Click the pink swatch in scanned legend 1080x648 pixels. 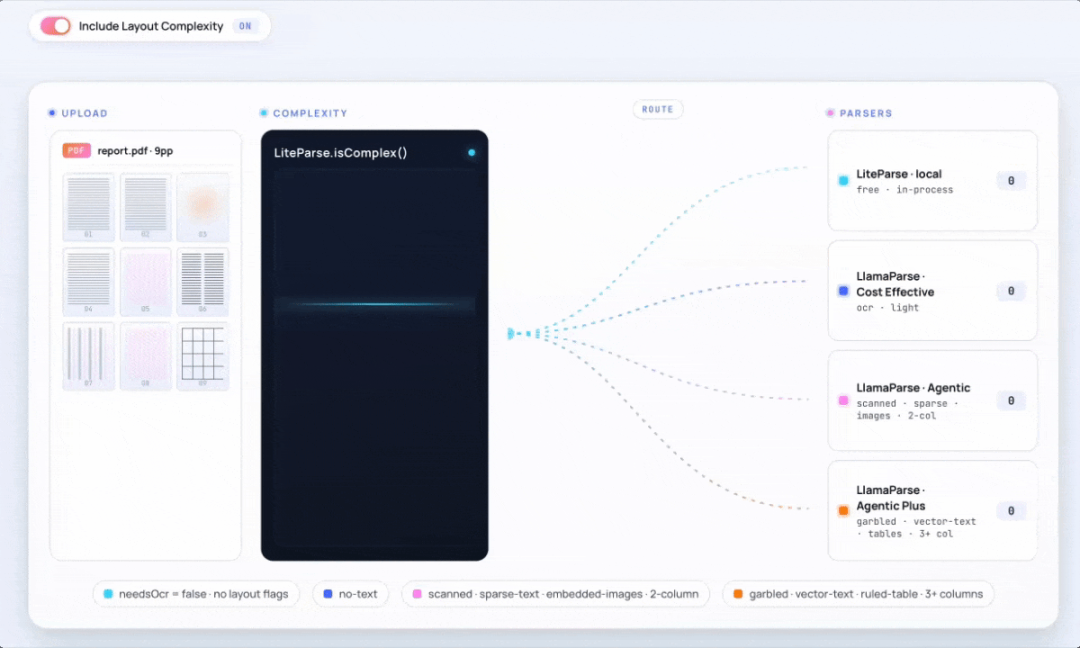pyautogui.click(x=417, y=594)
